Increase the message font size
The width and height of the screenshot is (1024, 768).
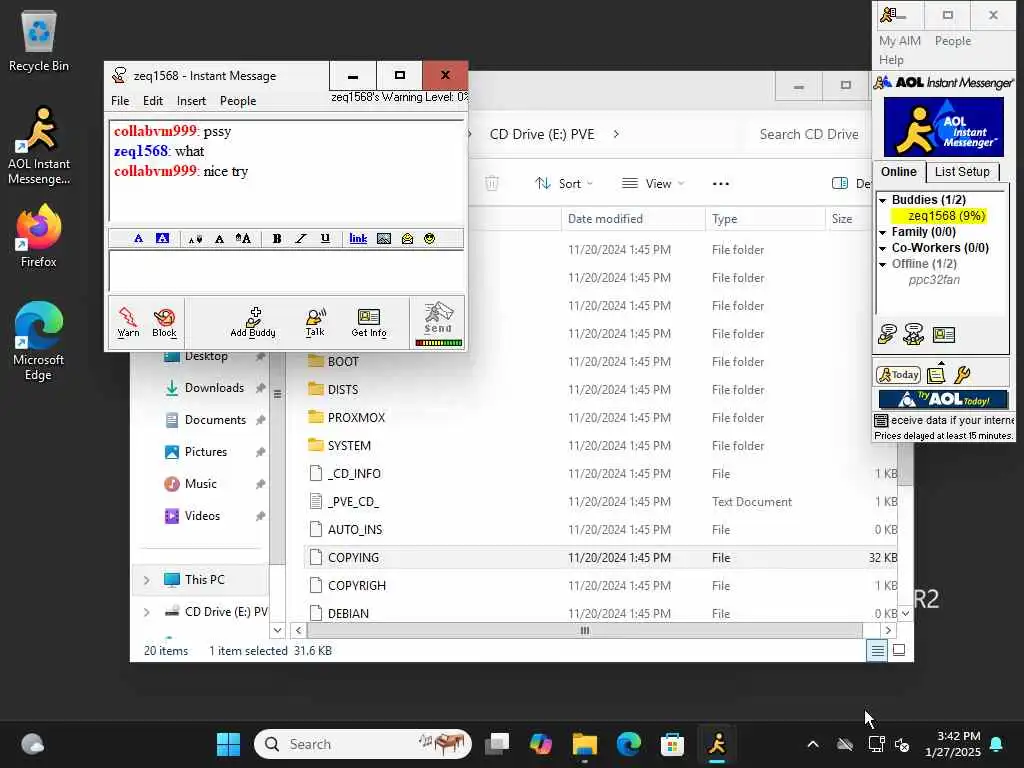pyautogui.click(x=243, y=238)
